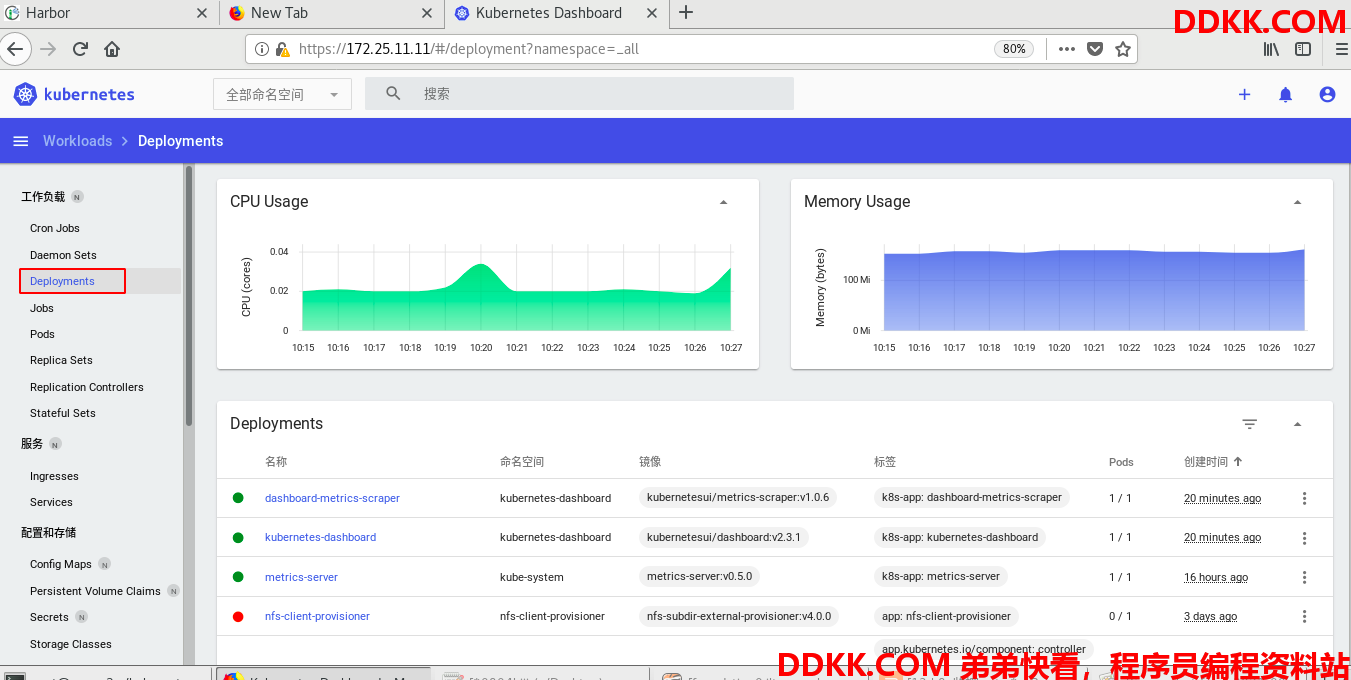The height and width of the screenshot is (680, 1351).
Task: Open Persistent Volume Claims in sidebar
Action: [95, 591]
